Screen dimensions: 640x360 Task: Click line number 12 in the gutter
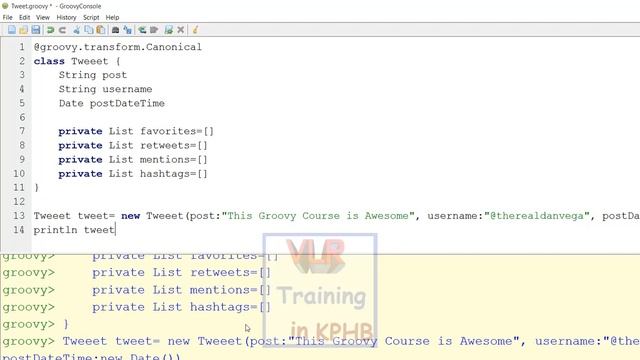click(19, 202)
